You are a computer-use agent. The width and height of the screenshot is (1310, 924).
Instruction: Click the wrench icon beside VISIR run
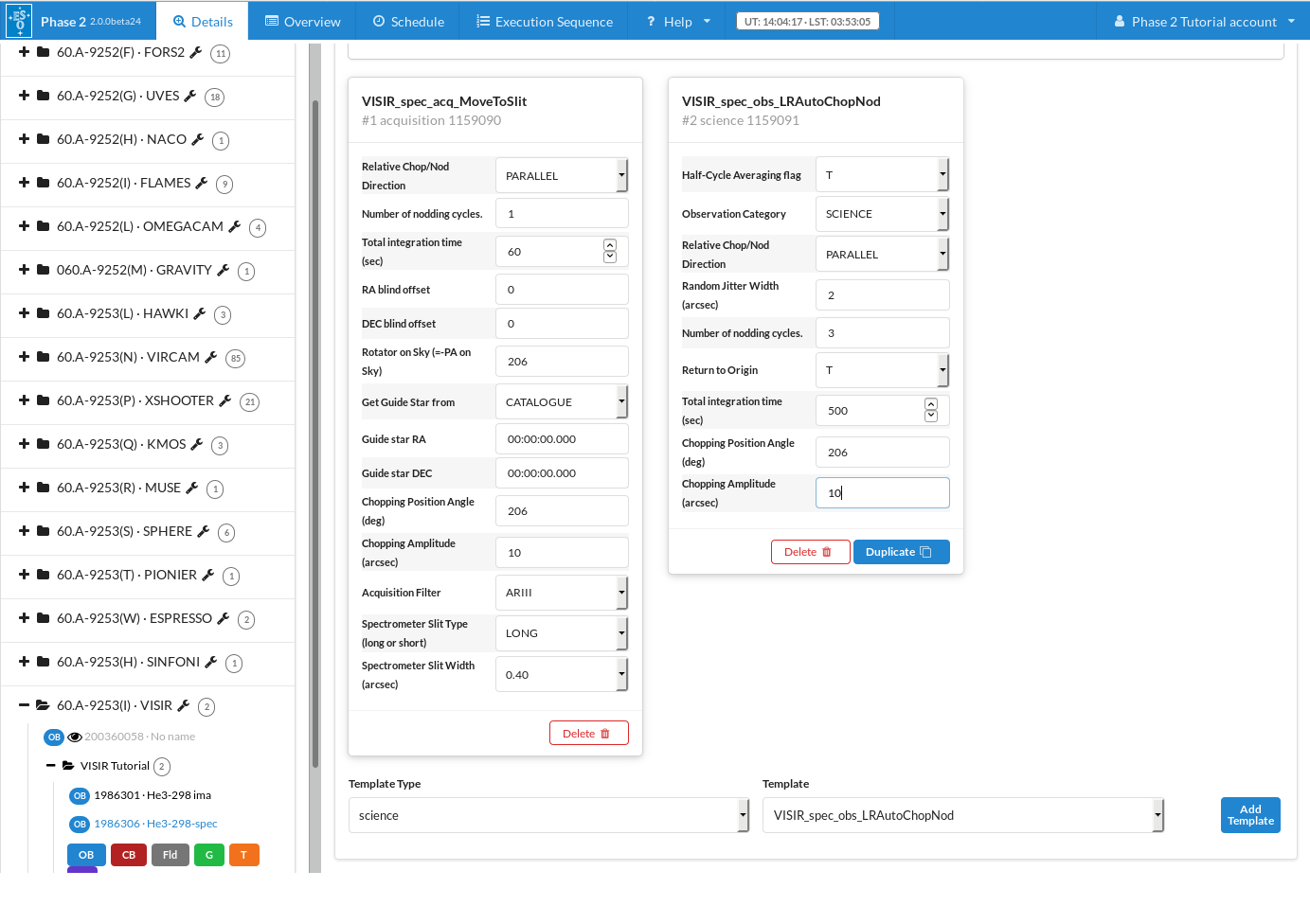[184, 706]
